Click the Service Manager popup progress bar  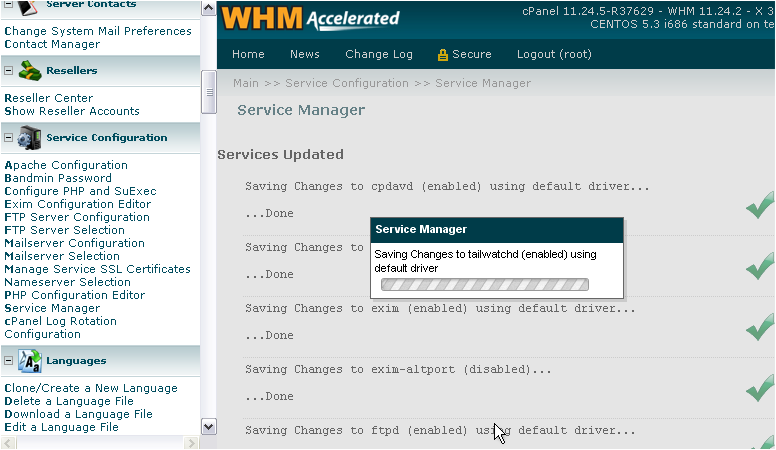pos(485,285)
